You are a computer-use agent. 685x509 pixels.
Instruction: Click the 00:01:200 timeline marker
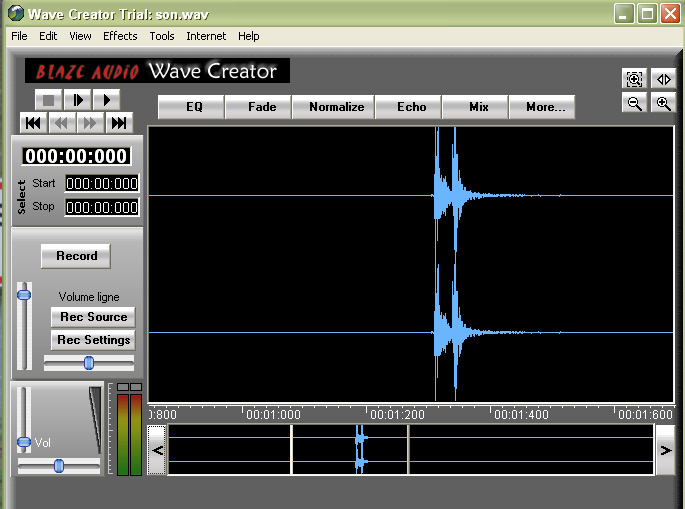397,415
